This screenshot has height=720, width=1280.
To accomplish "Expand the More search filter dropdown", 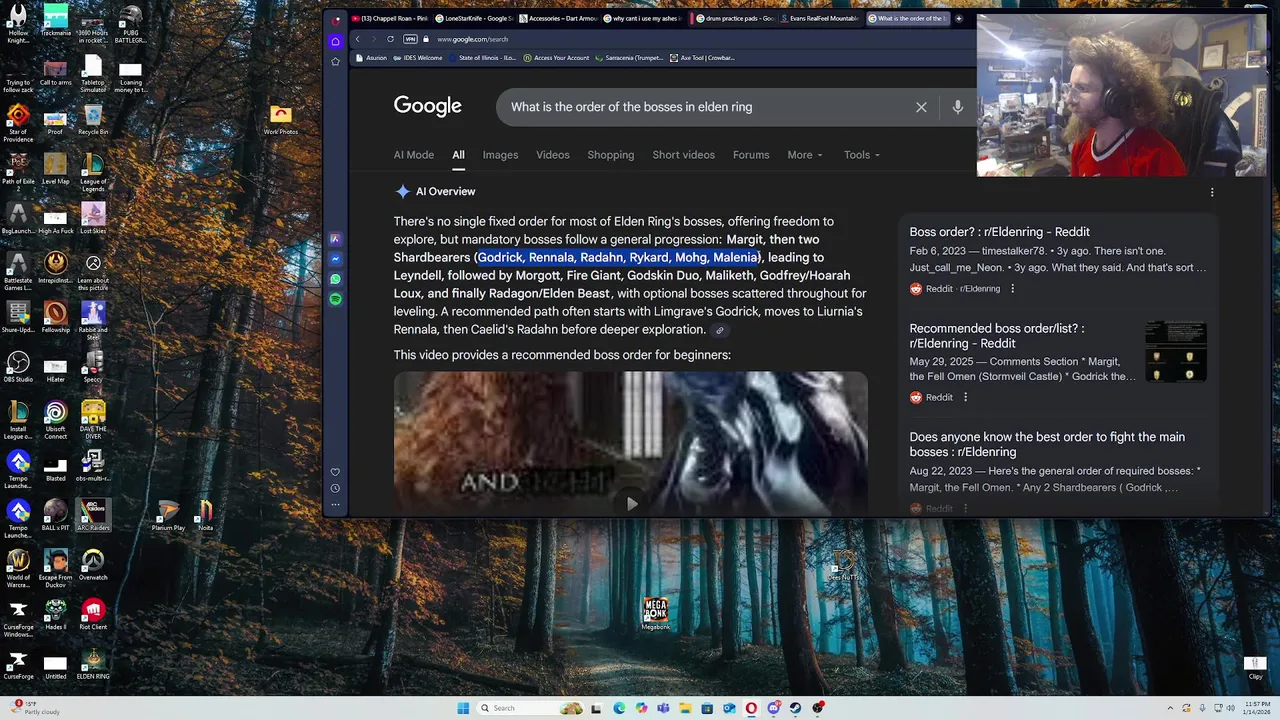I will (x=805, y=155).
